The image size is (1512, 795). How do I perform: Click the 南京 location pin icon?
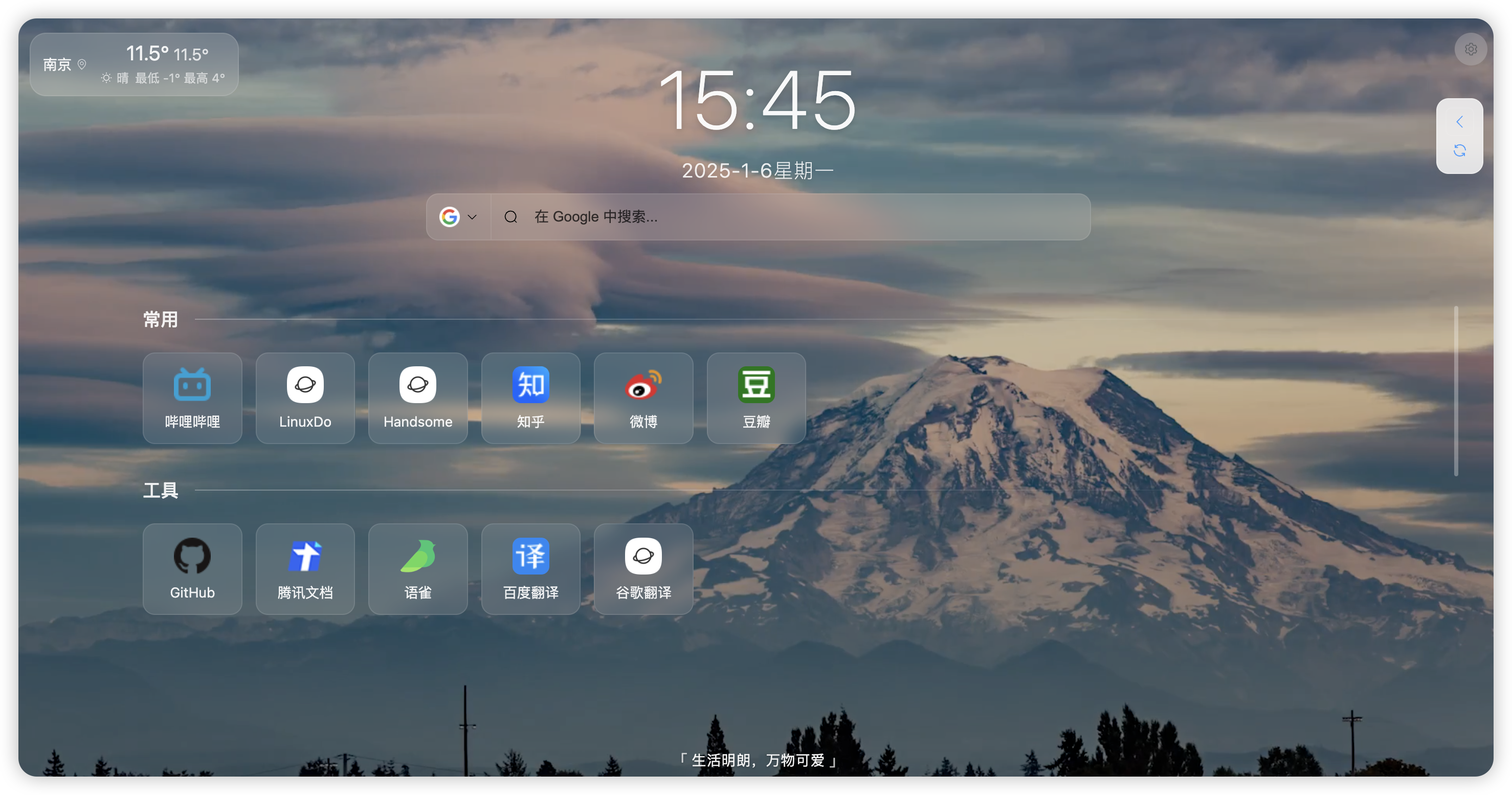tap(82, 64)
